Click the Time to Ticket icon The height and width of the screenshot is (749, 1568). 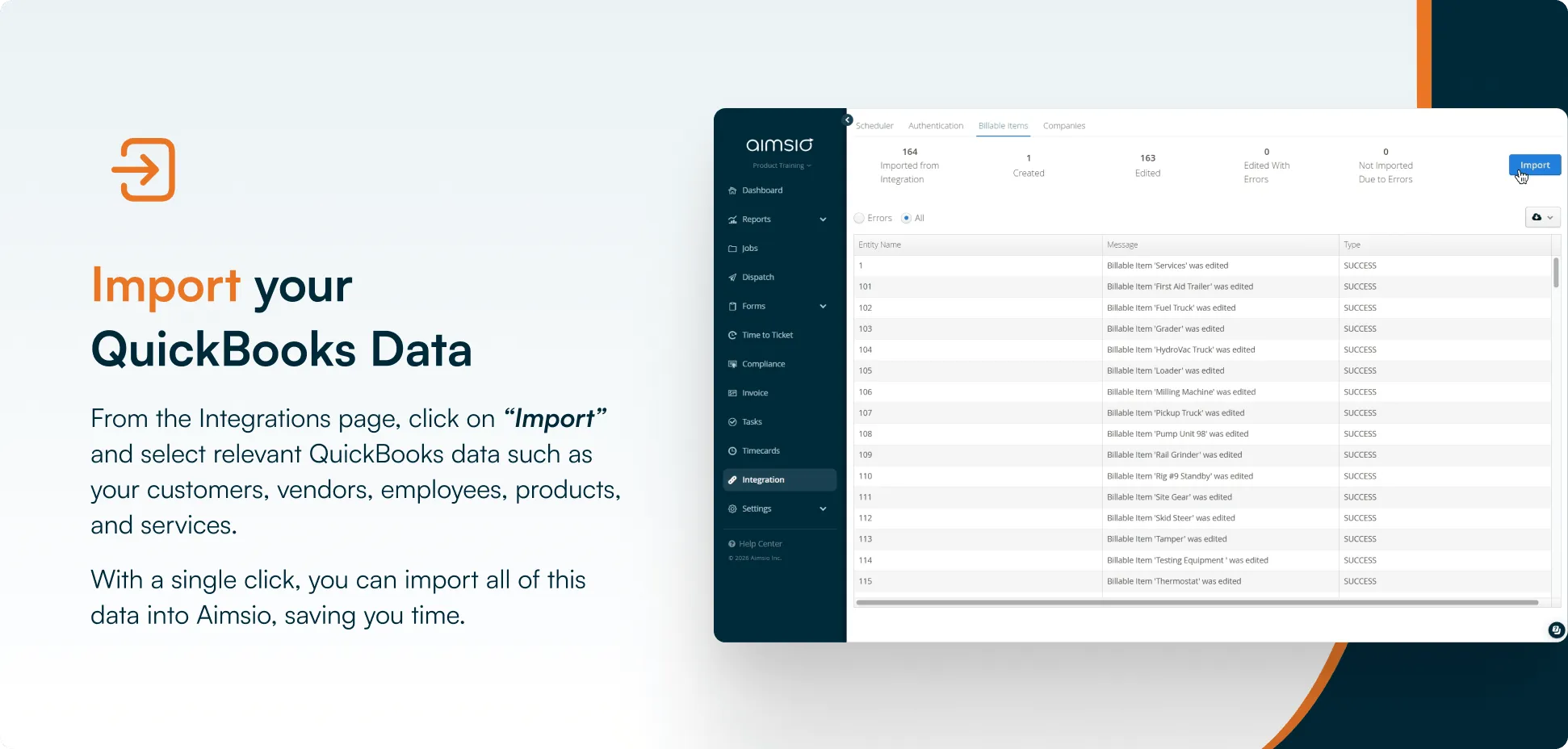click(732, 335)
